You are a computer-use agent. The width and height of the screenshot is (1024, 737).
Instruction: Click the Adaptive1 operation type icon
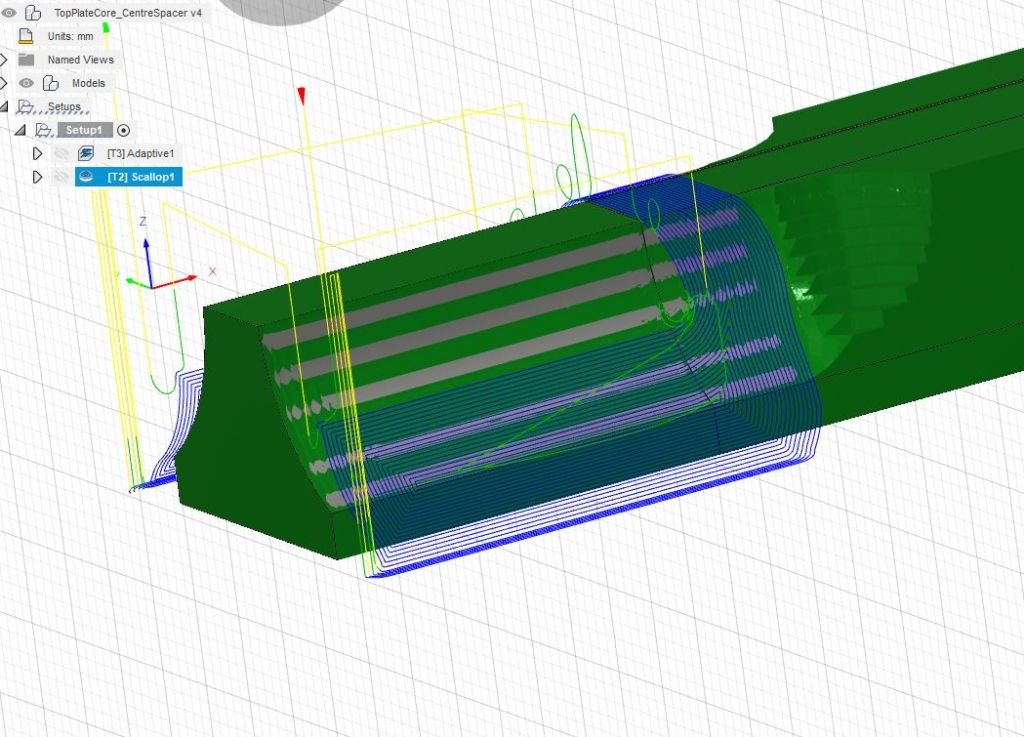click(x=86, y=153)
